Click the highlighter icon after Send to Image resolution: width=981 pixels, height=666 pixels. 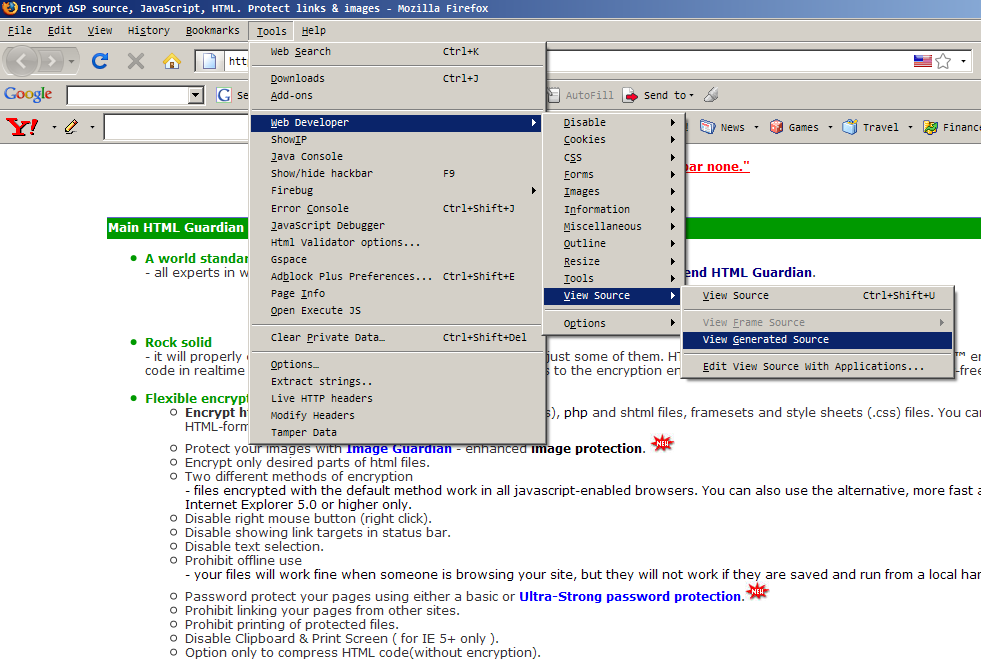(x=711, y=95)
